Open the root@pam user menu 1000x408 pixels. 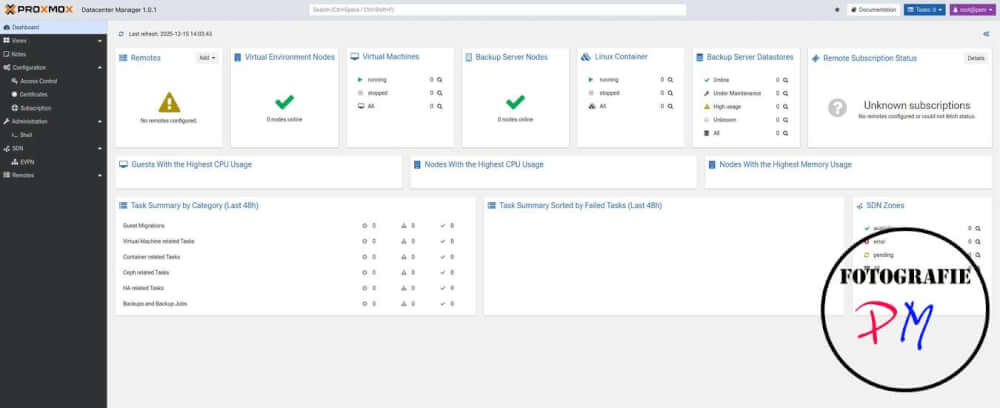tap(972, 10)
